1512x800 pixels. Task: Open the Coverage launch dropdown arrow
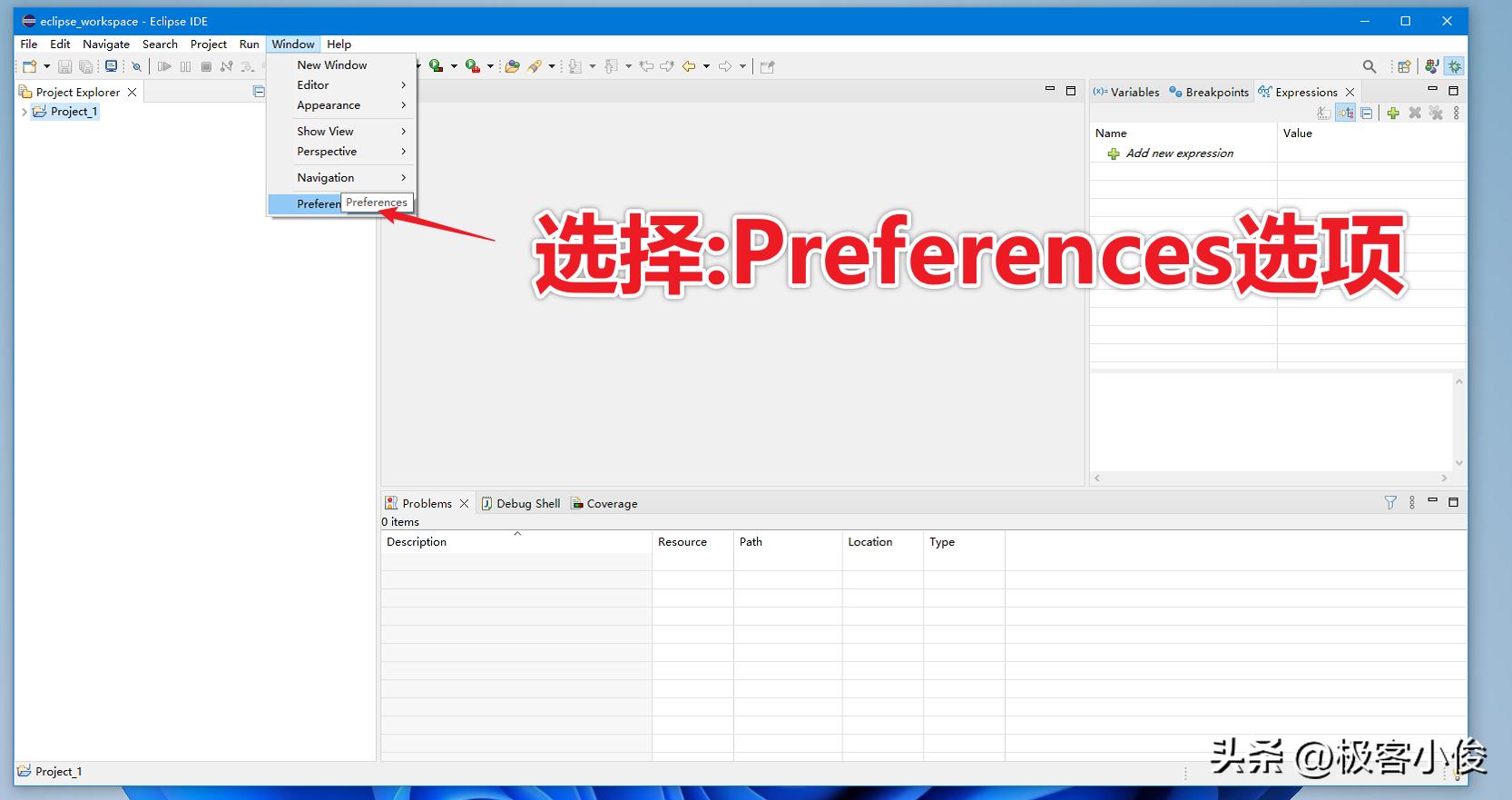coord(490,66)
